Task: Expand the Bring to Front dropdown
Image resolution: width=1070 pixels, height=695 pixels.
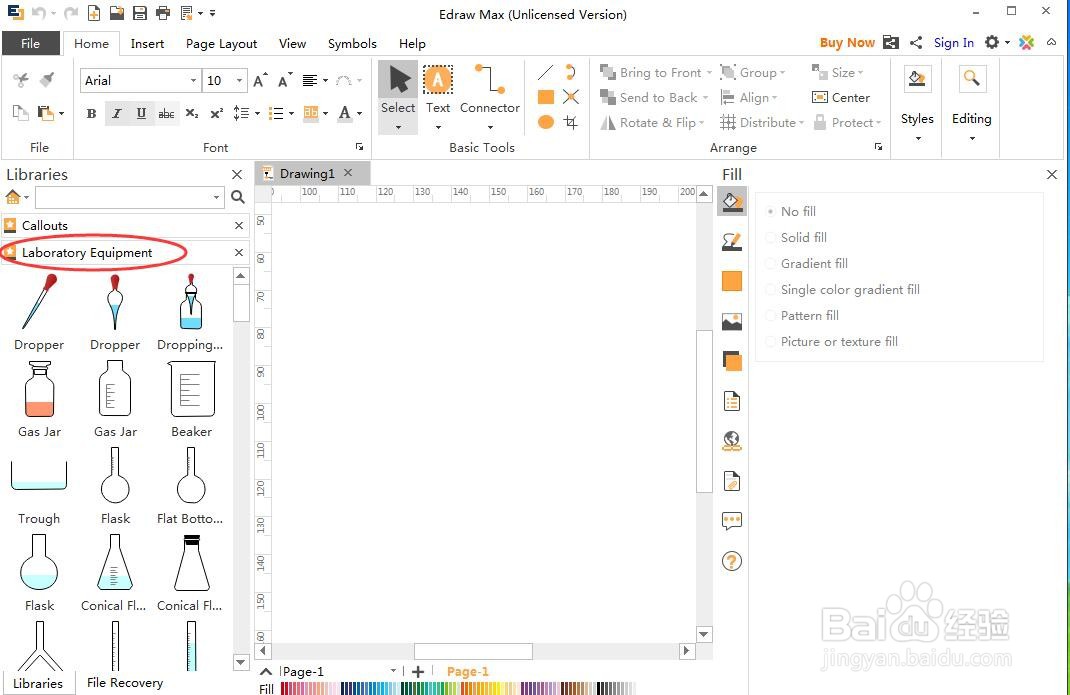Action: click(x=709, y=73)
